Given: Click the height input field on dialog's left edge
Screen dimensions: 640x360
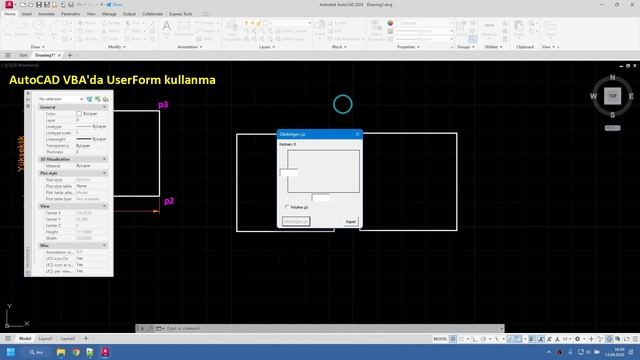Looking at the screenshot, I should (289, 173).
